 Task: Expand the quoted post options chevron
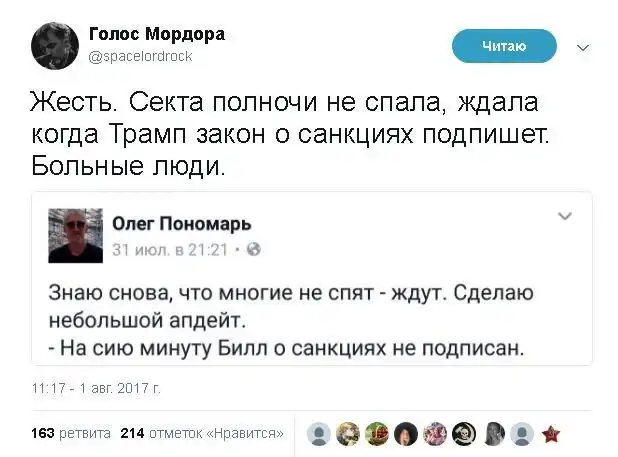[564, 216]
